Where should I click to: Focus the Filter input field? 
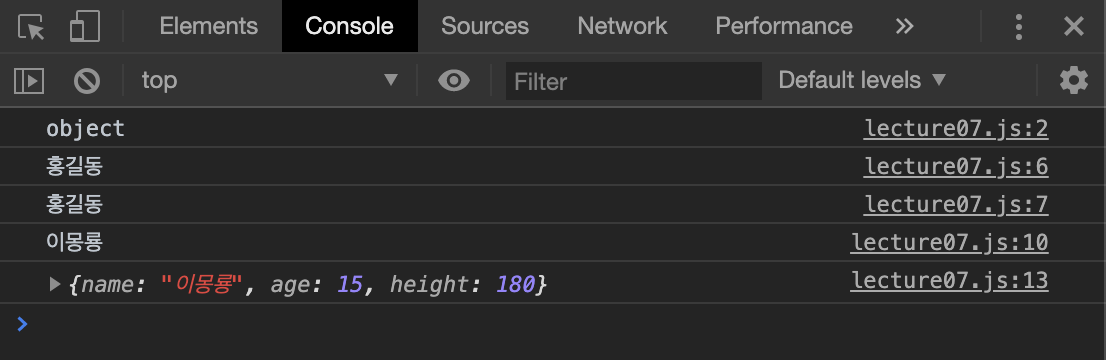633,81
